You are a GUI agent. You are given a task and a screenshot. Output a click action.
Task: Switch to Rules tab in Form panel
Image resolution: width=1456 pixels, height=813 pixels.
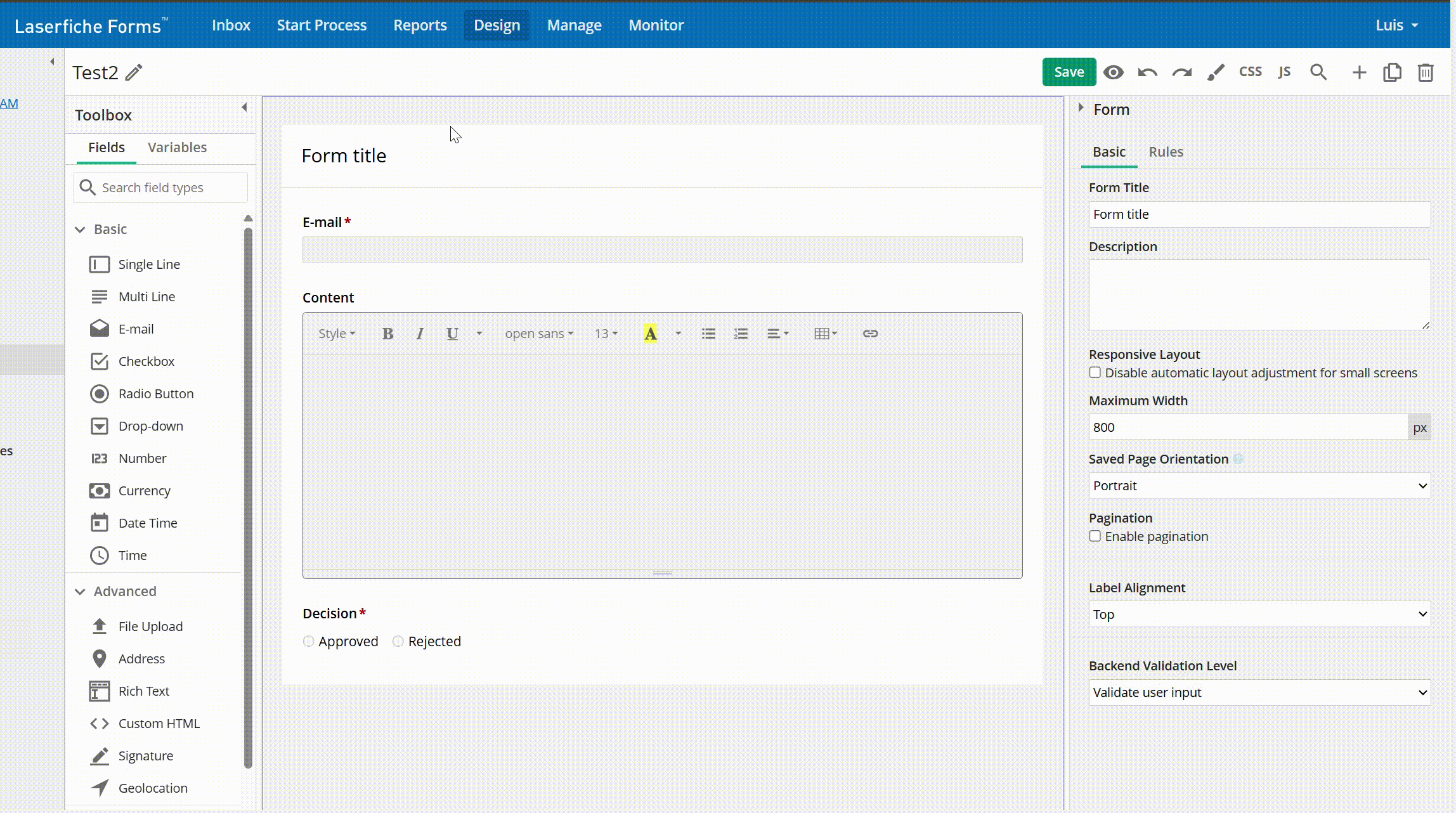1166,152
